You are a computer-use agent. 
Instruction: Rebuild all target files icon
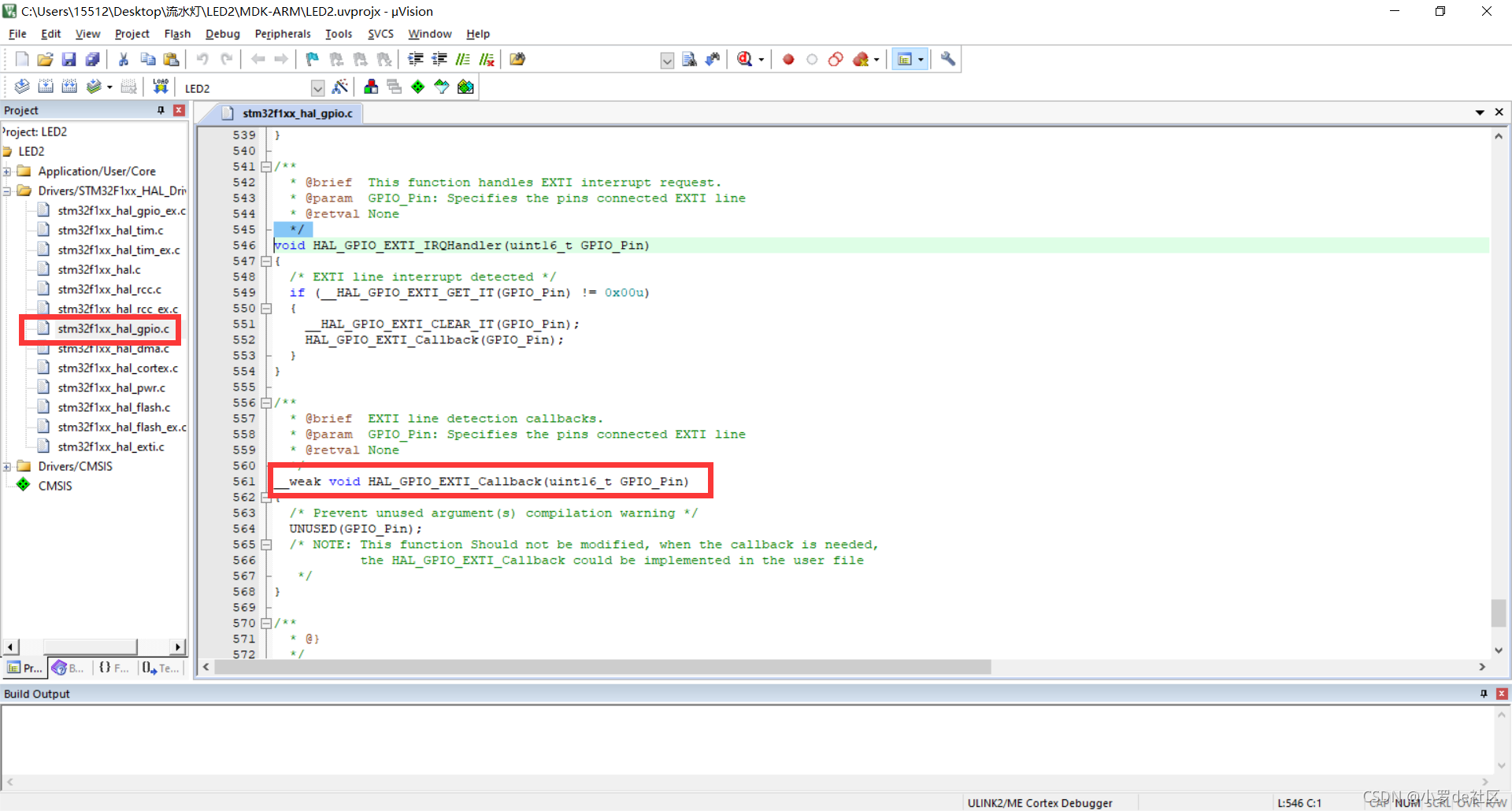click(69, 87)
